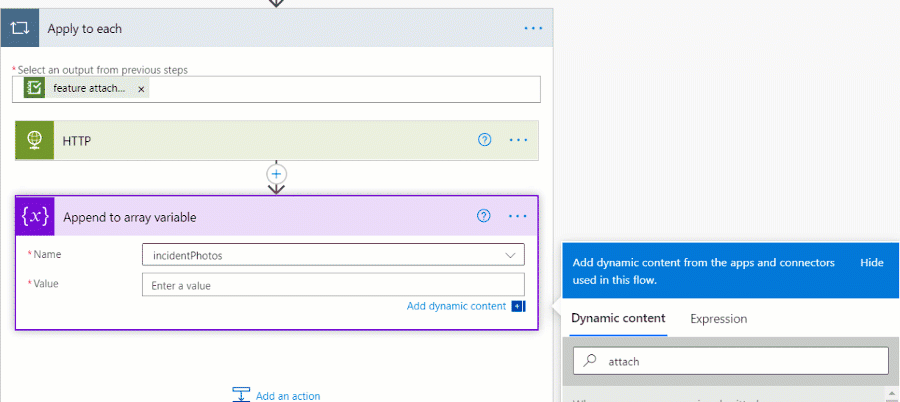The image size is (900, 402).
Task: Open help for the HTTP action
Action: (485, 140)
